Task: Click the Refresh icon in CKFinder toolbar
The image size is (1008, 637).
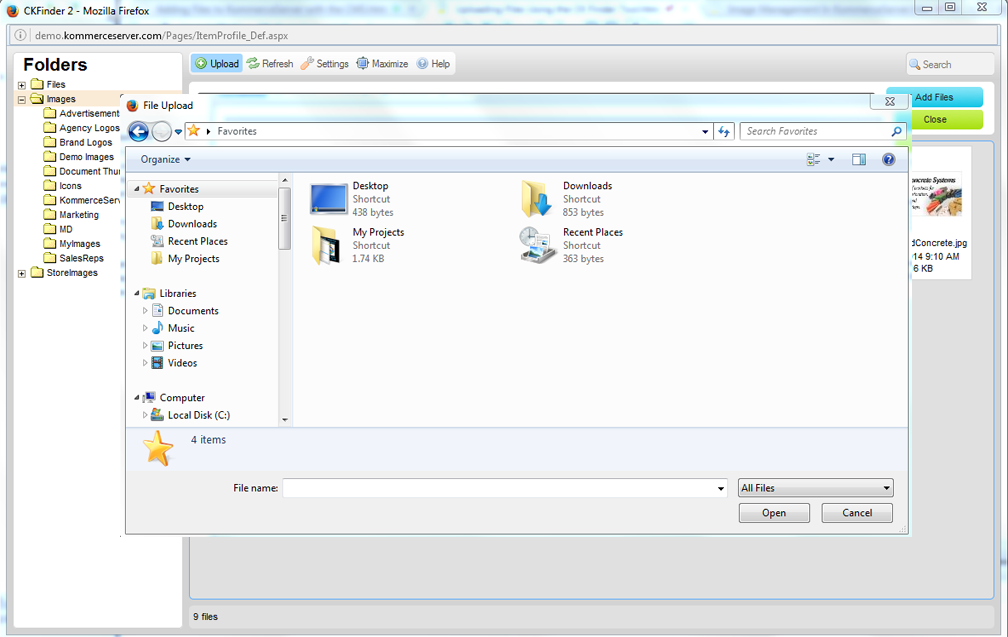Action: [x=270, y=64]
